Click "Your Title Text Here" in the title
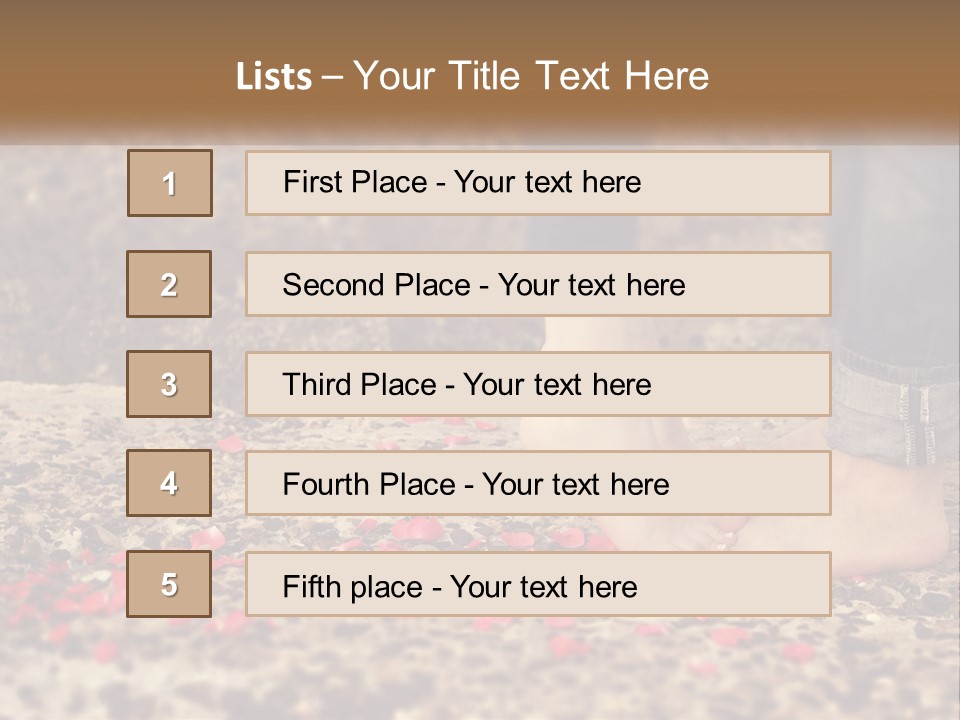Screen dimensions: 960x720 (531, 76)
